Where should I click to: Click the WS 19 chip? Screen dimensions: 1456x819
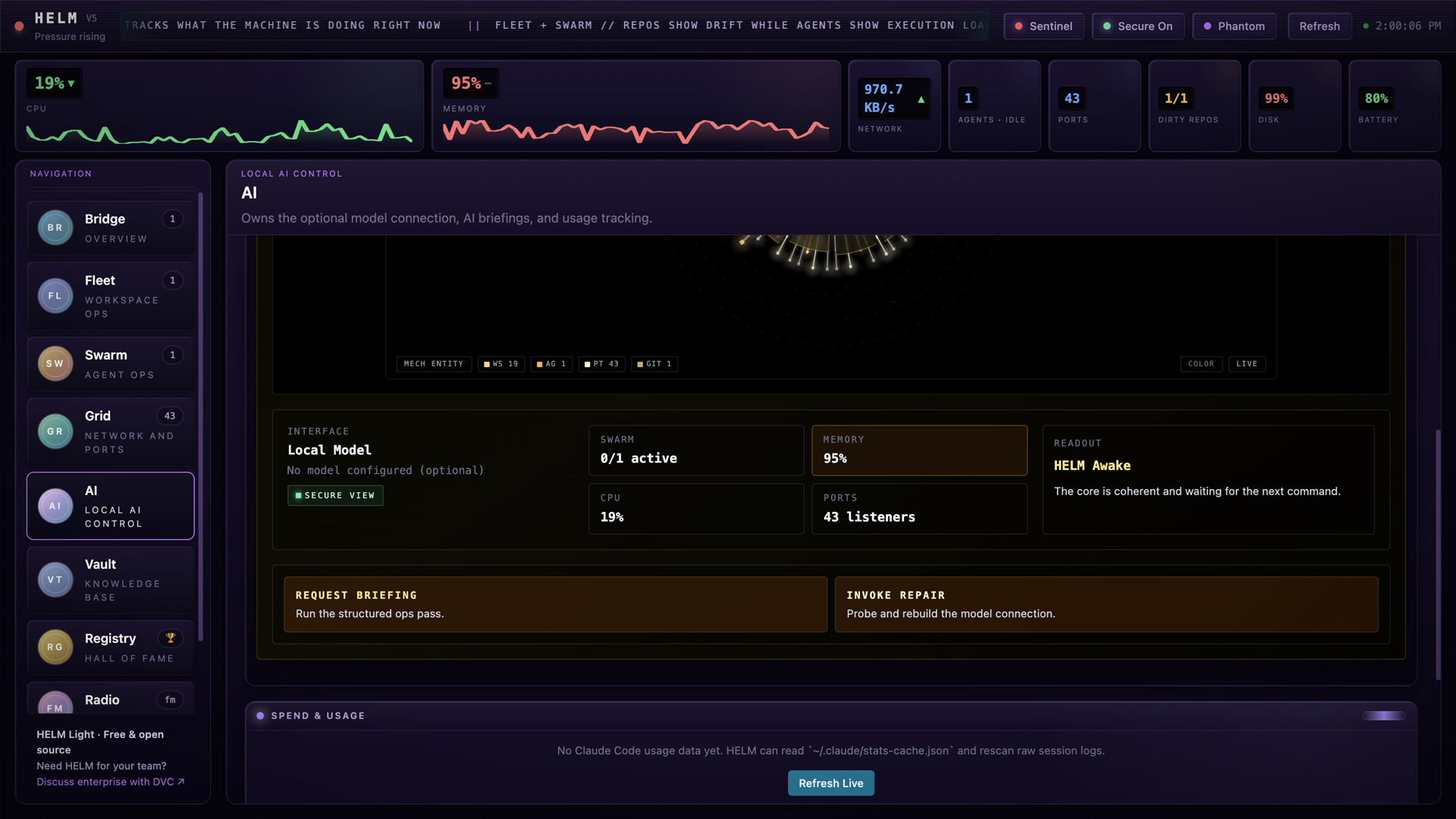coord(501,364)
